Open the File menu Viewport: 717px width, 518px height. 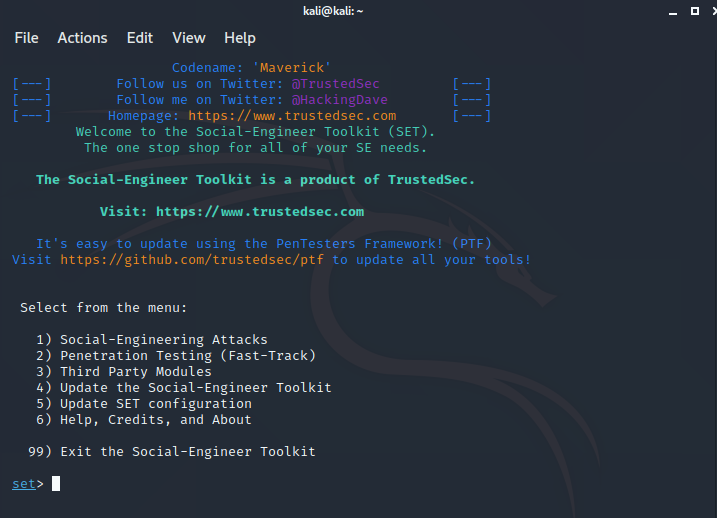pos(27,38)
